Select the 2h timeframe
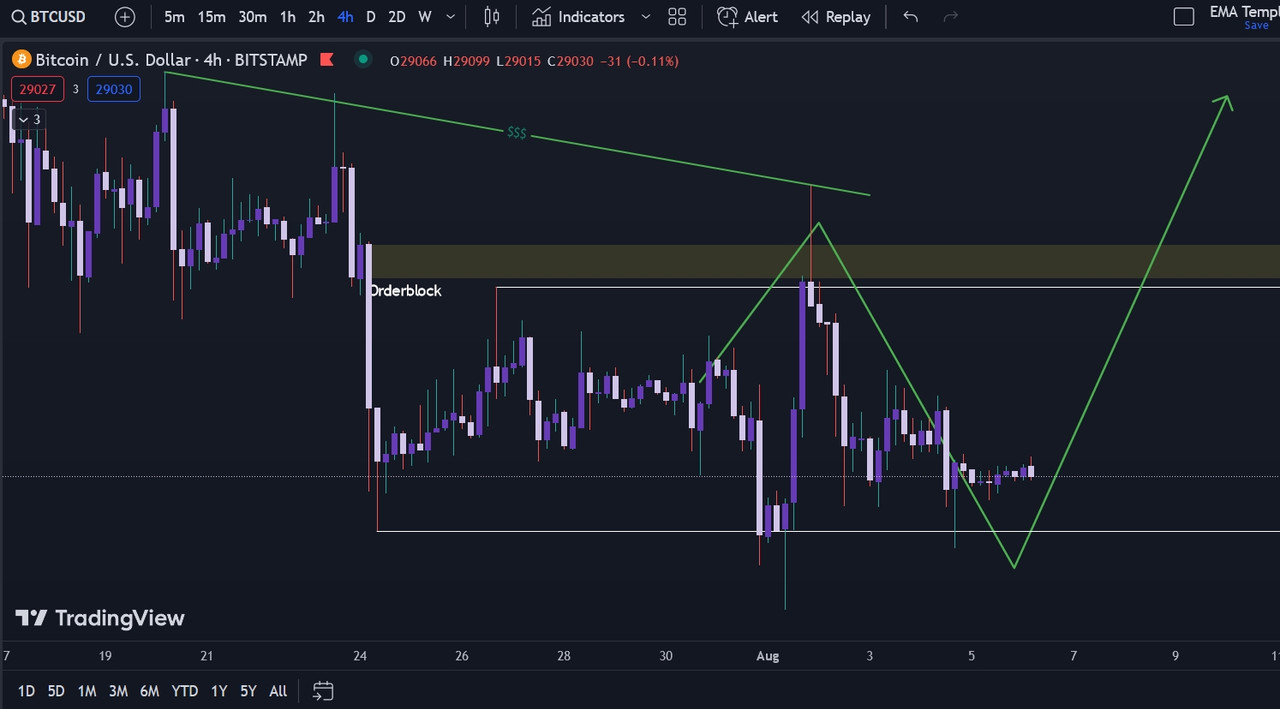 pyautogui.click(x=316, y=17)
